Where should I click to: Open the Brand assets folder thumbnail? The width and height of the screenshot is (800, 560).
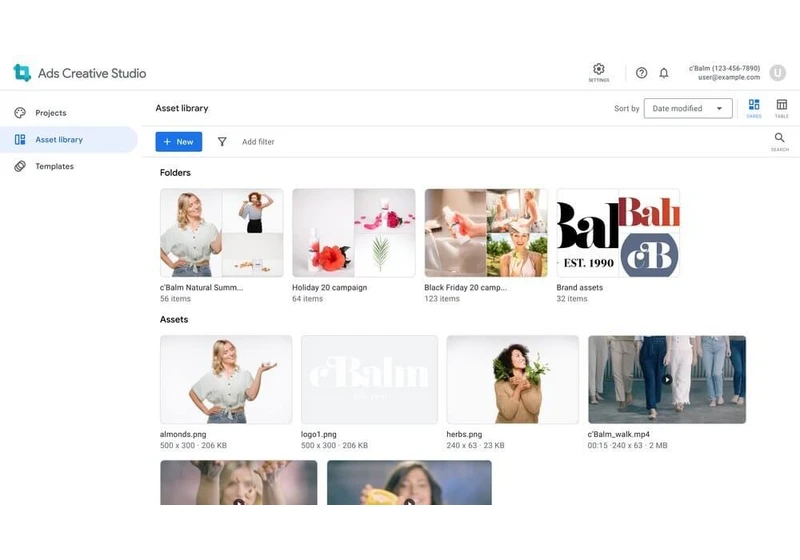coord(618,233)
